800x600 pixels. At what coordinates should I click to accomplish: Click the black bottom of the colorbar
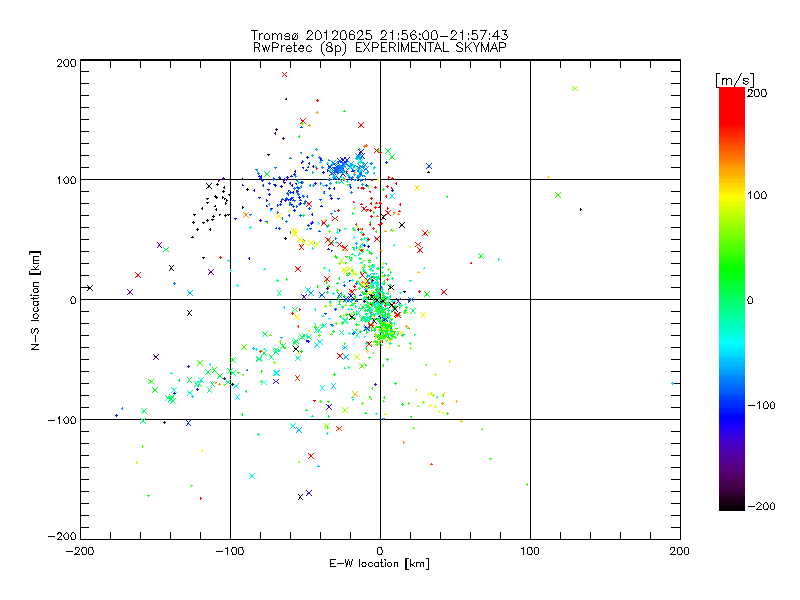tap(732, 503)
